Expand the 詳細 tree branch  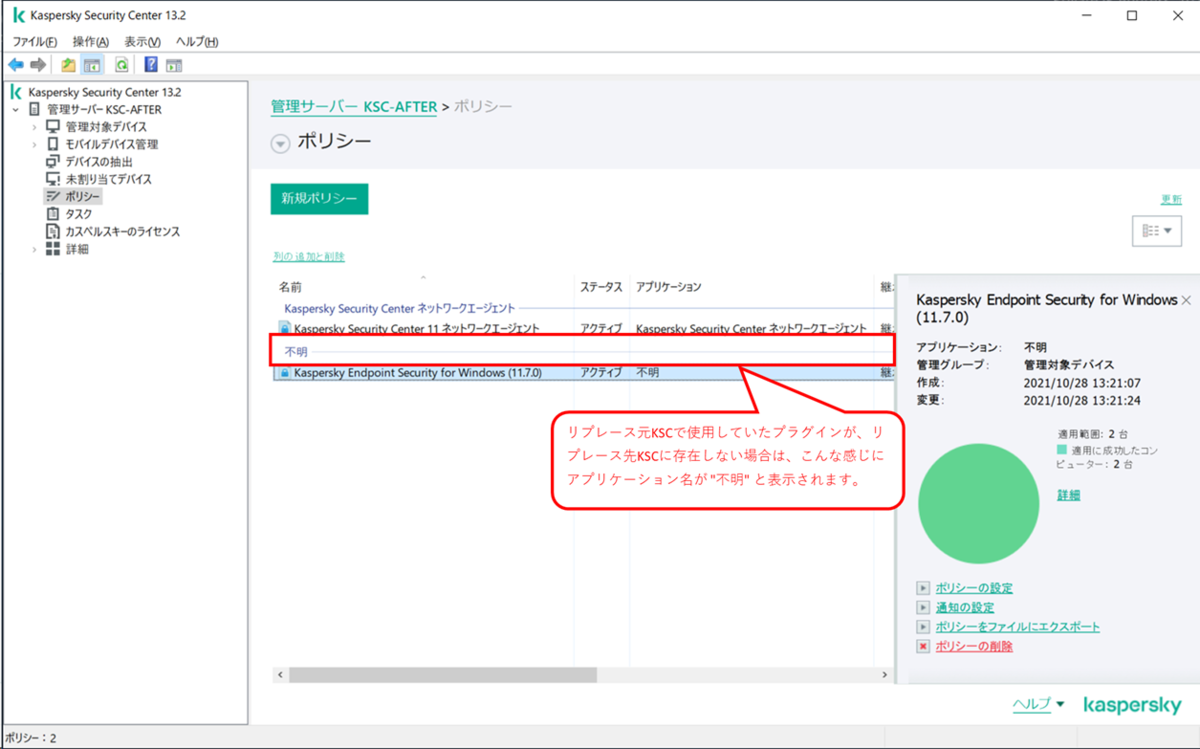[x=35, y=249]
